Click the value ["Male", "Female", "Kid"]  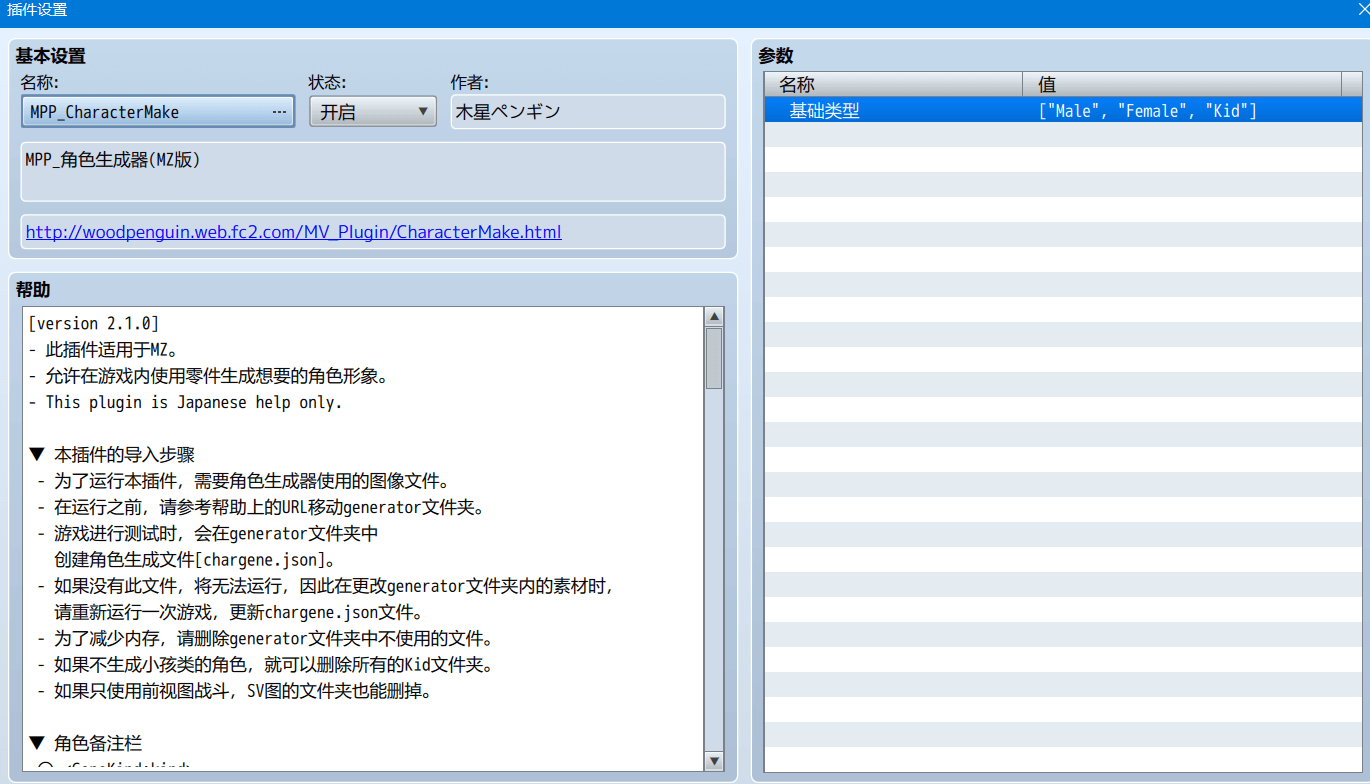(x=1148, y=111)
